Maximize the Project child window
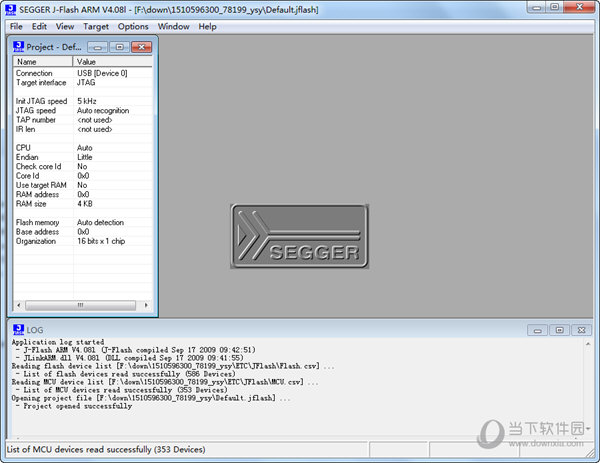600x463 pixels. (x=119, y=47)
